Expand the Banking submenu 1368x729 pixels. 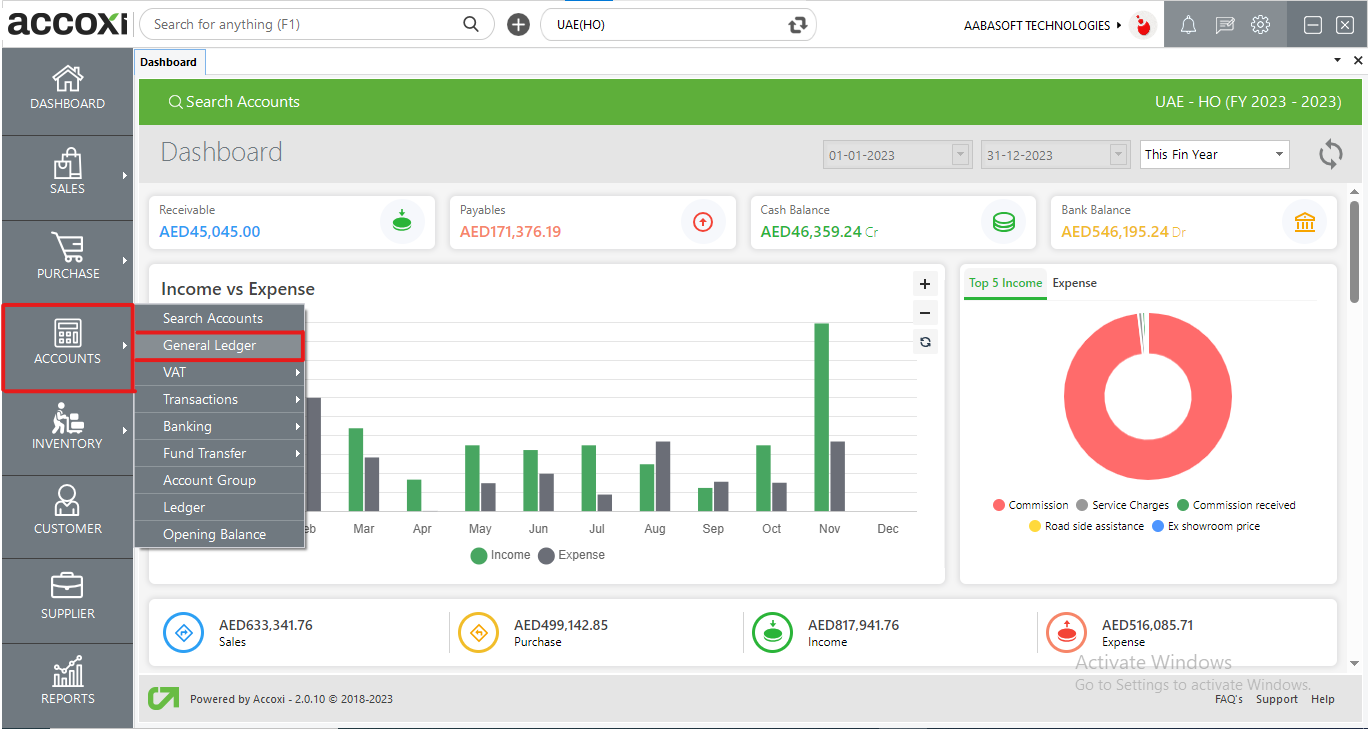pos(219,426)
